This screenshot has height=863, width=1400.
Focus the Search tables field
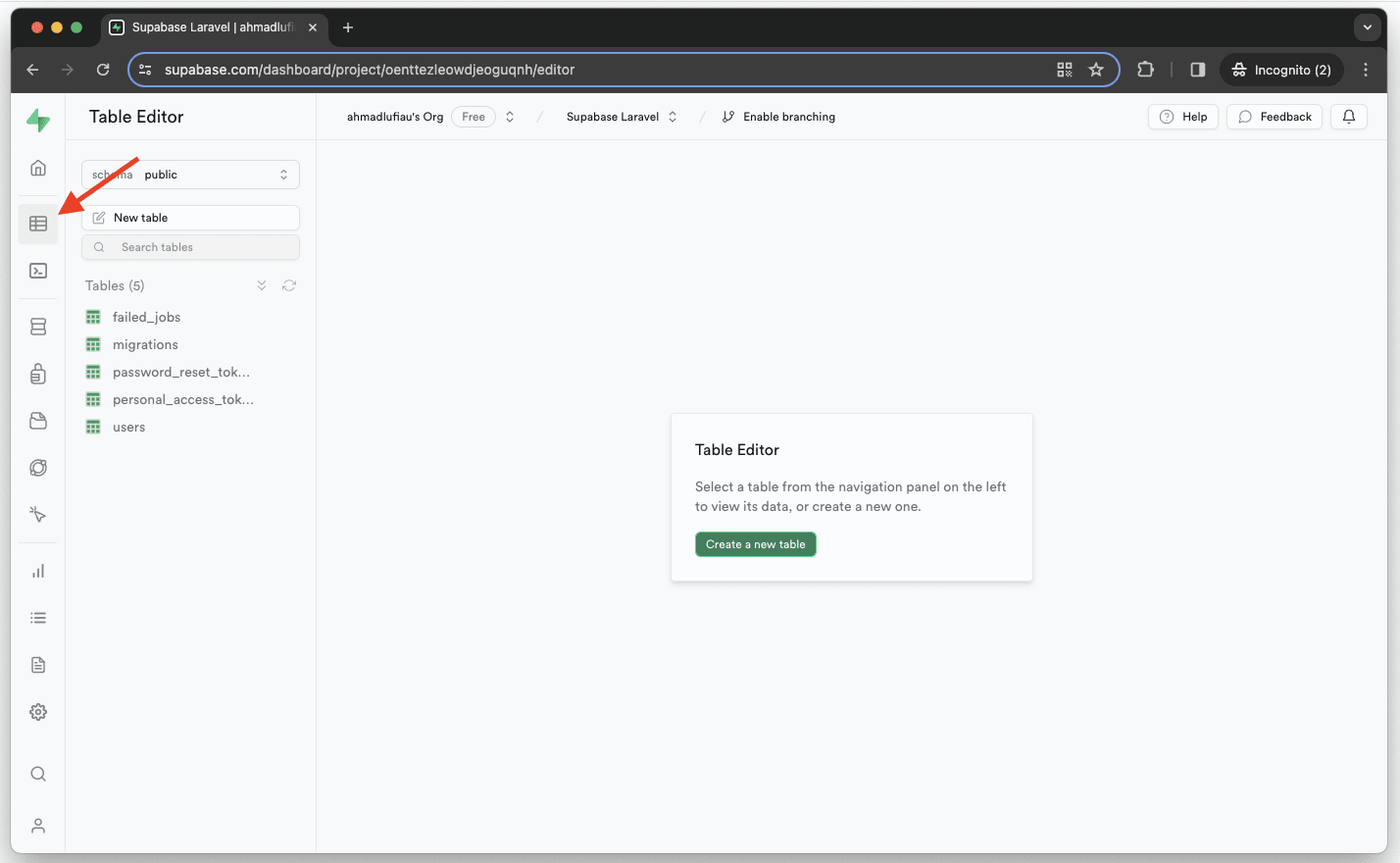click(190, 247)
